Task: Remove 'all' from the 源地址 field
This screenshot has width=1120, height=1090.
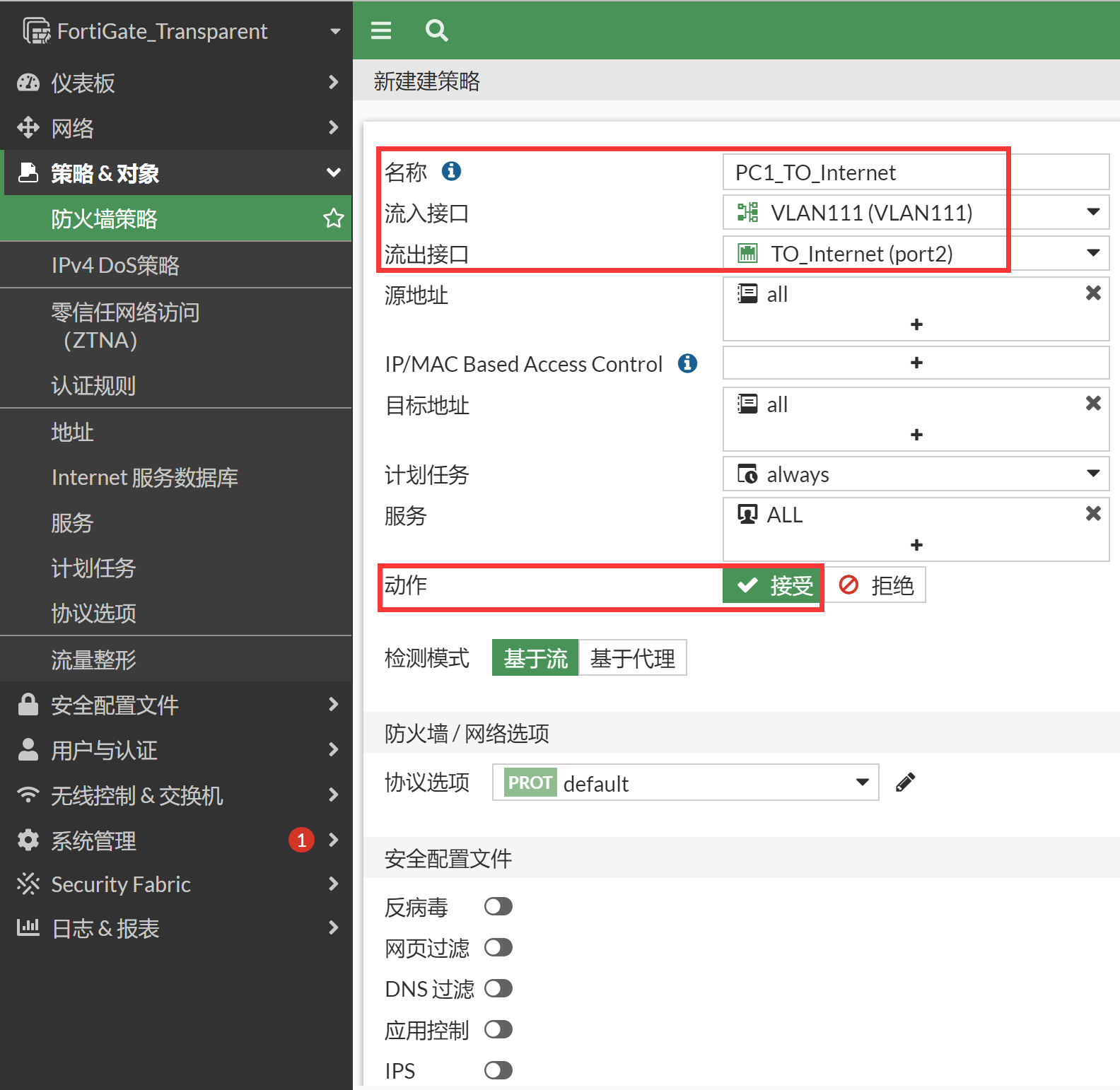Action: [1092, 293]
